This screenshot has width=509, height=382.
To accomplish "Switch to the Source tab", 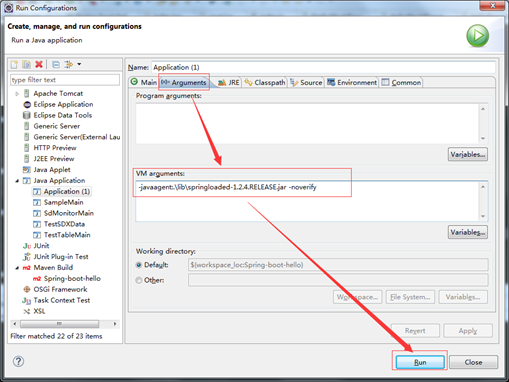I will 306,82.
